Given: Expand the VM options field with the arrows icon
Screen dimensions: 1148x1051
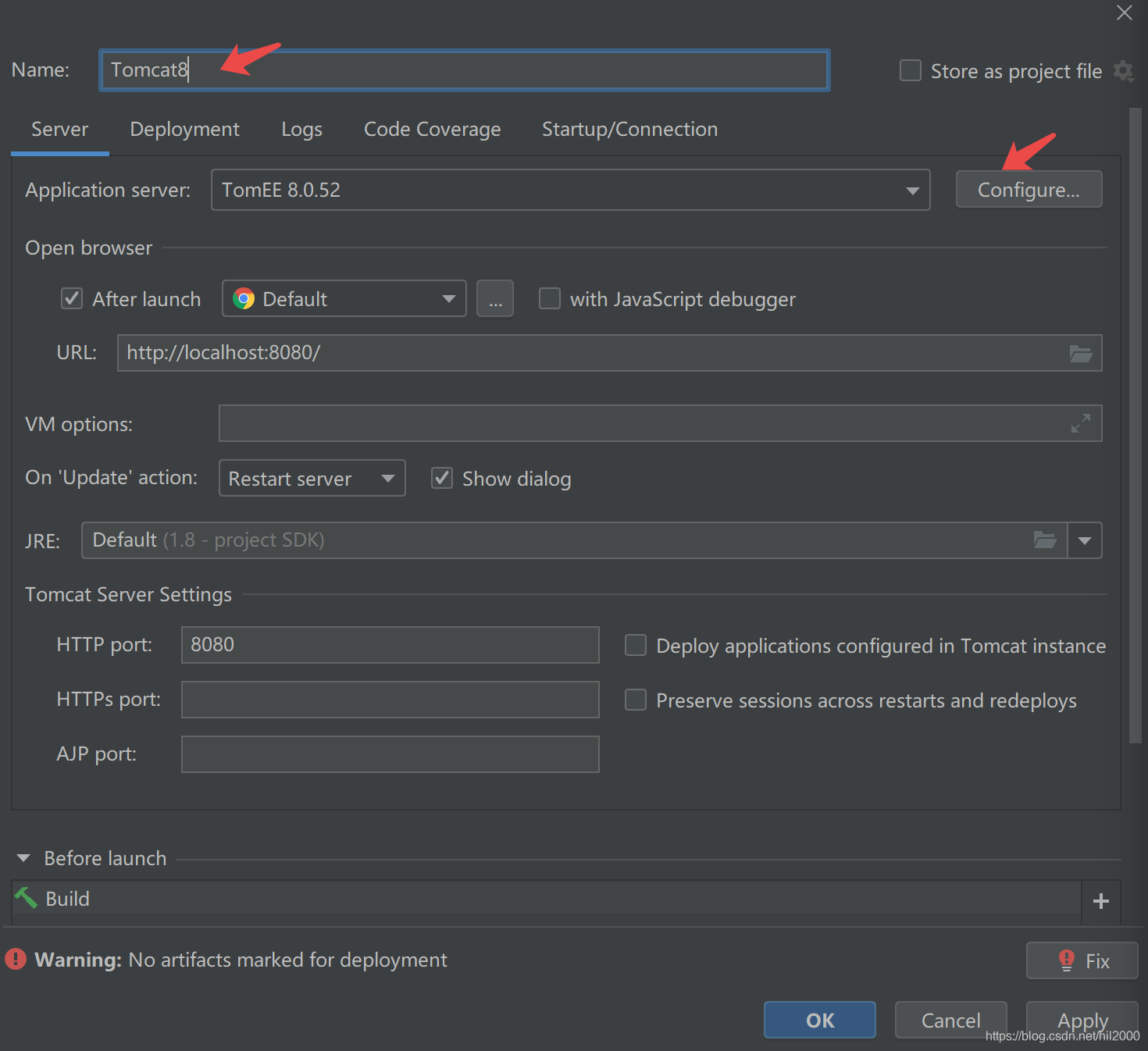Looking at the screenshot, I should click(x=1081, y=423).
